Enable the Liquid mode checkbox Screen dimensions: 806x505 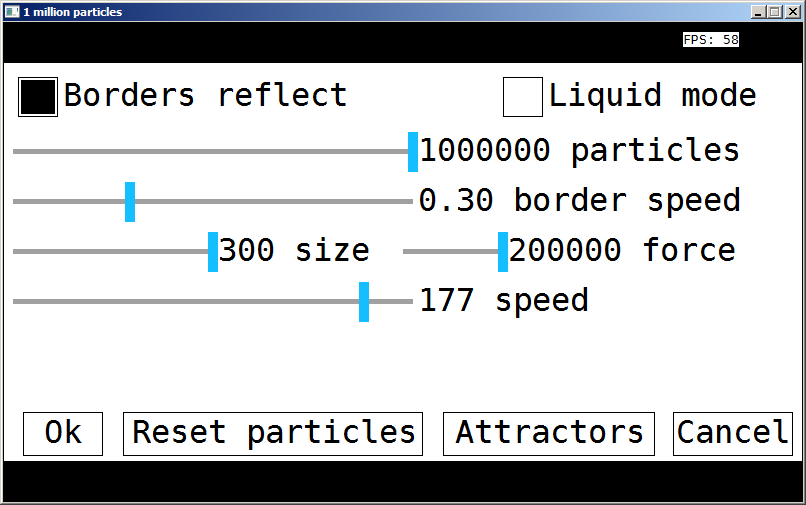[523, 97]
